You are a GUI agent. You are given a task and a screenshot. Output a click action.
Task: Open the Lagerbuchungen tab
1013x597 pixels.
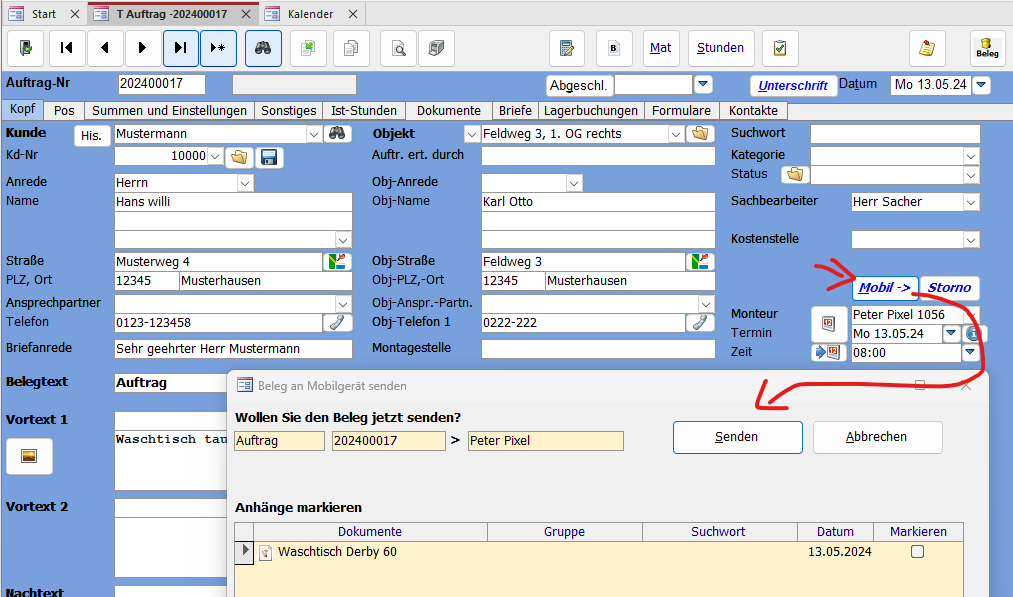tap(590, 110)
